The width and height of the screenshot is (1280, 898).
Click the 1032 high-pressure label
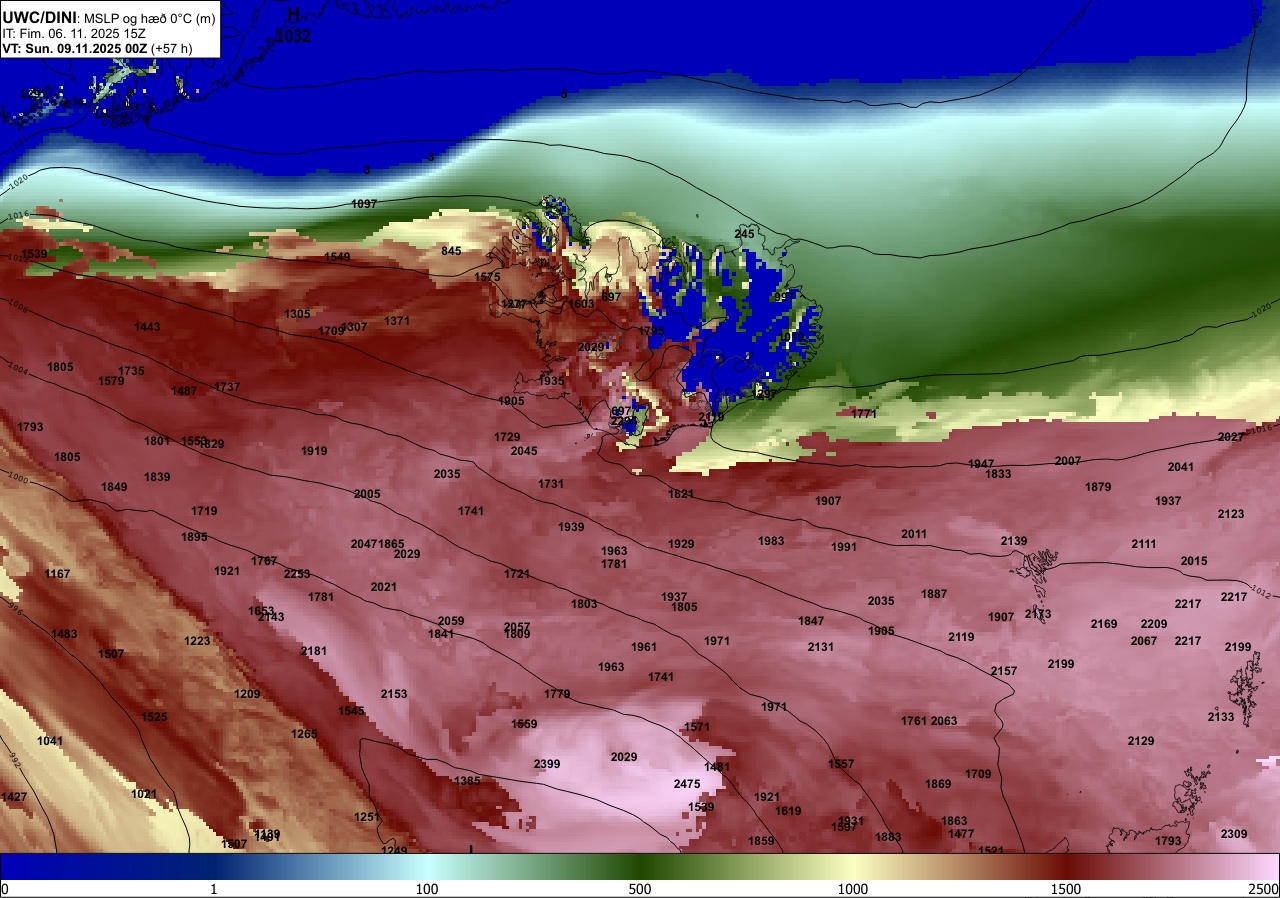pos(295,37)
